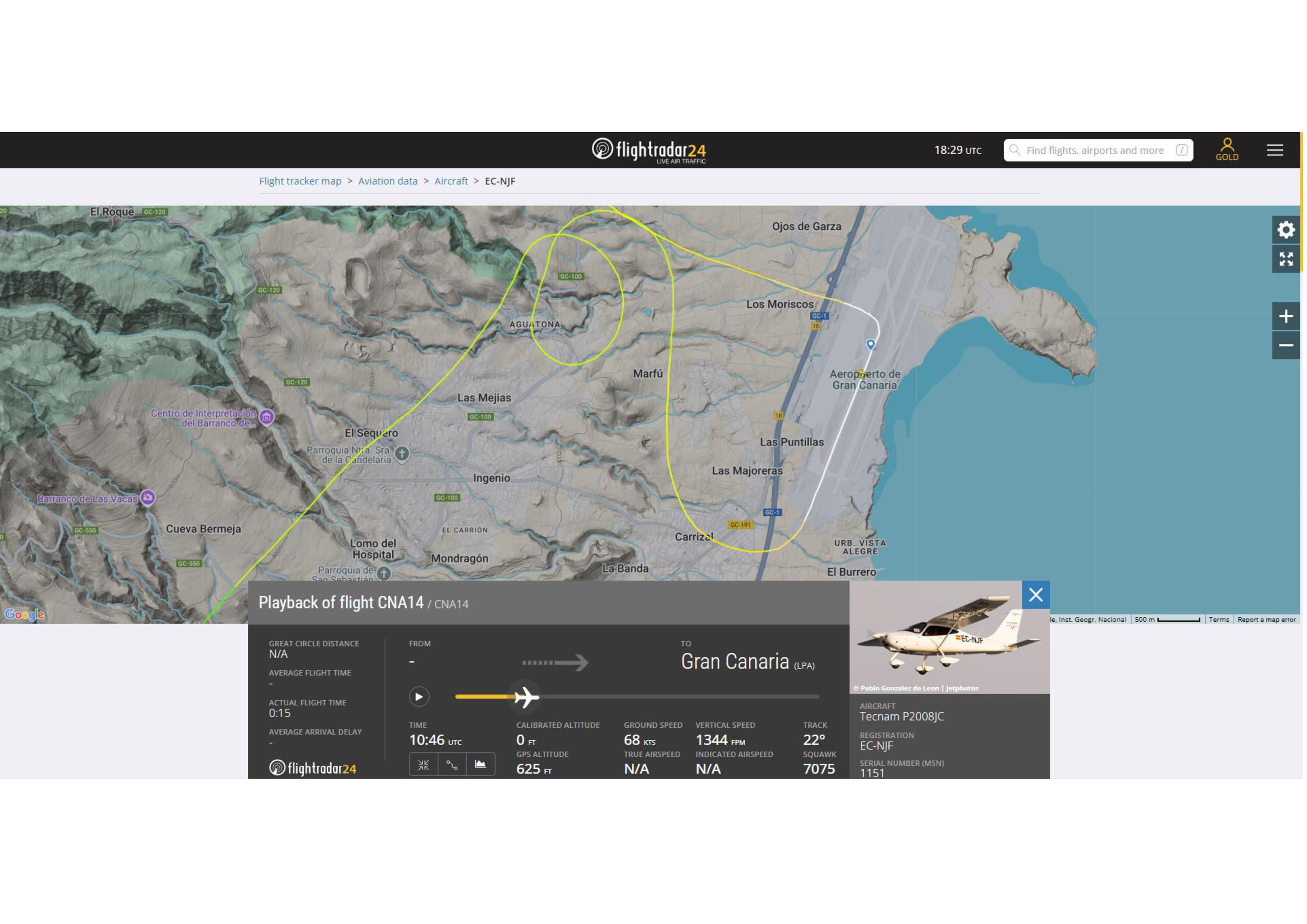
Task: Open the altitude graph chart icon
Action: tap(481, 765)
